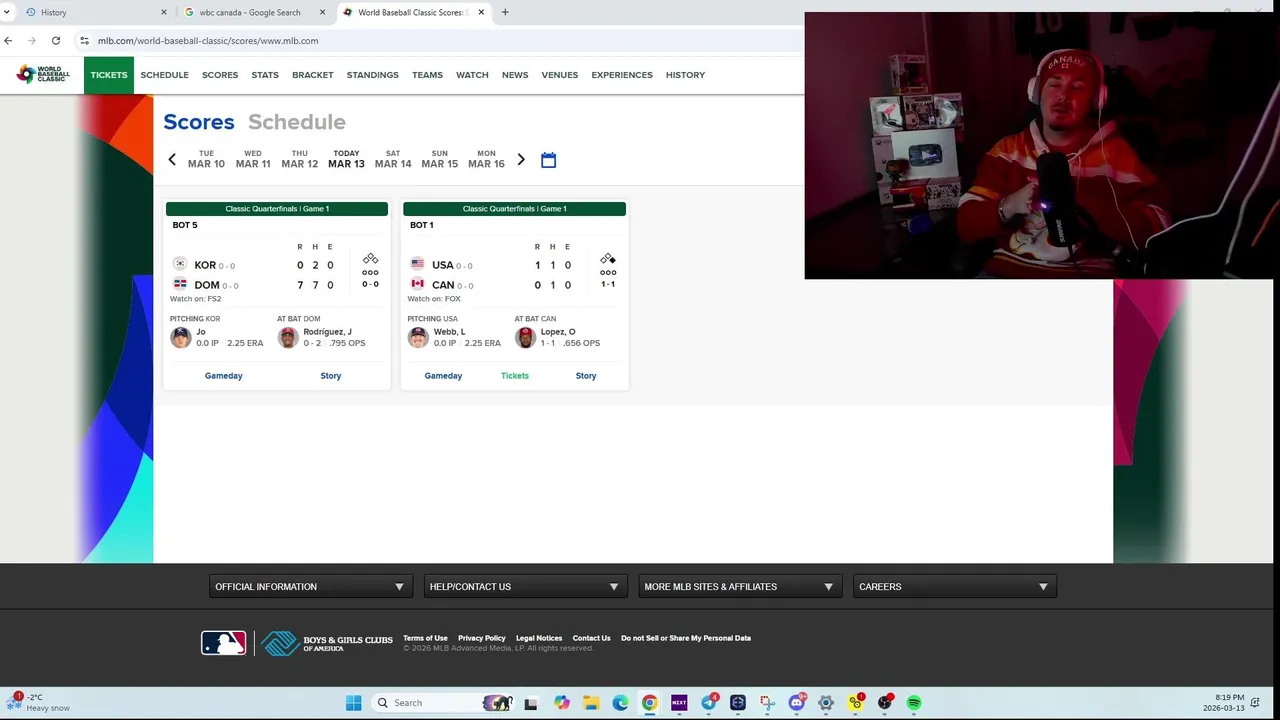
Task: Open Watch in top navigation
Action: (472, 75)
